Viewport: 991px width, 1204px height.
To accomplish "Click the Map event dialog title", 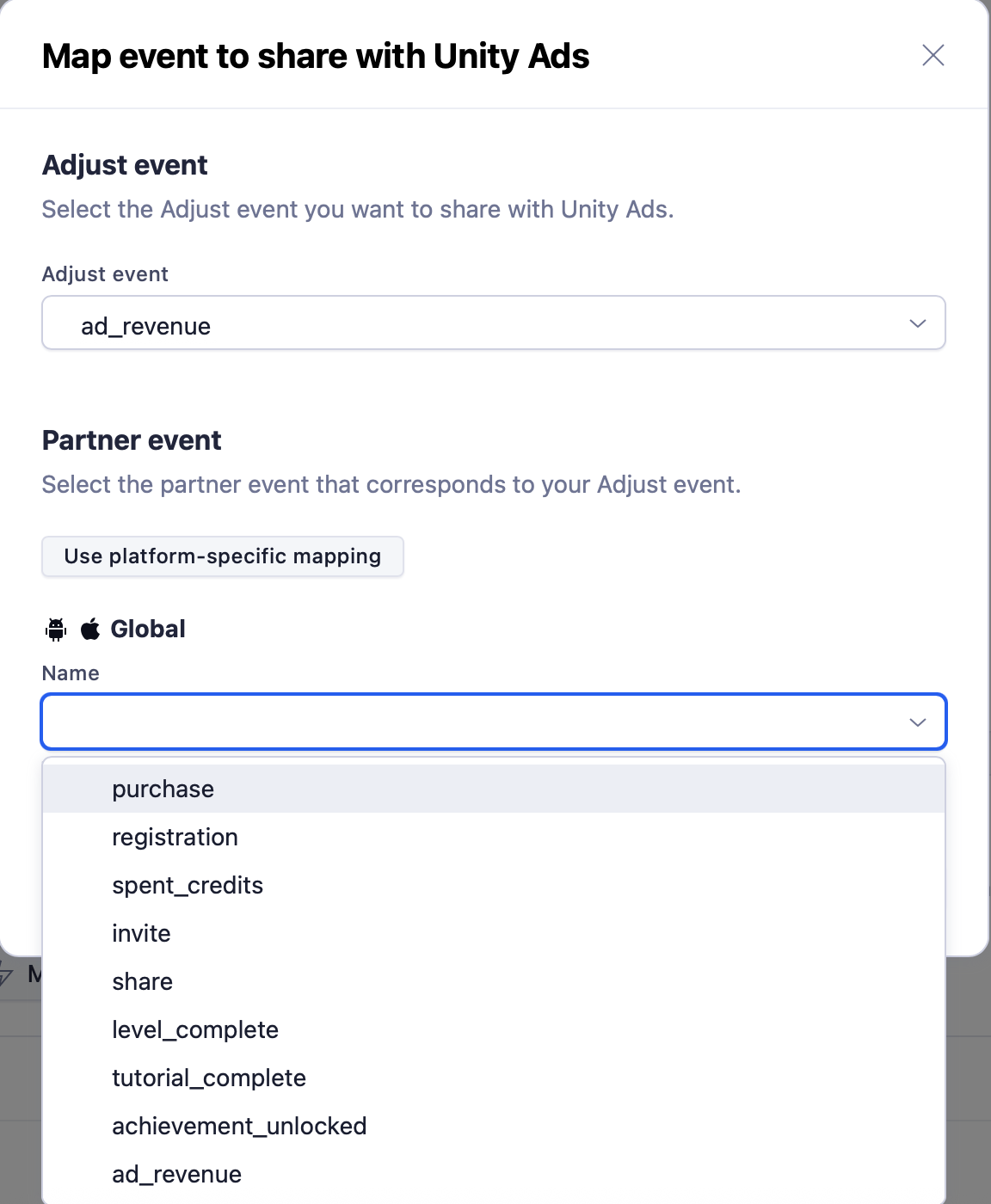I will pyautogui.click(x=316, y=57).
